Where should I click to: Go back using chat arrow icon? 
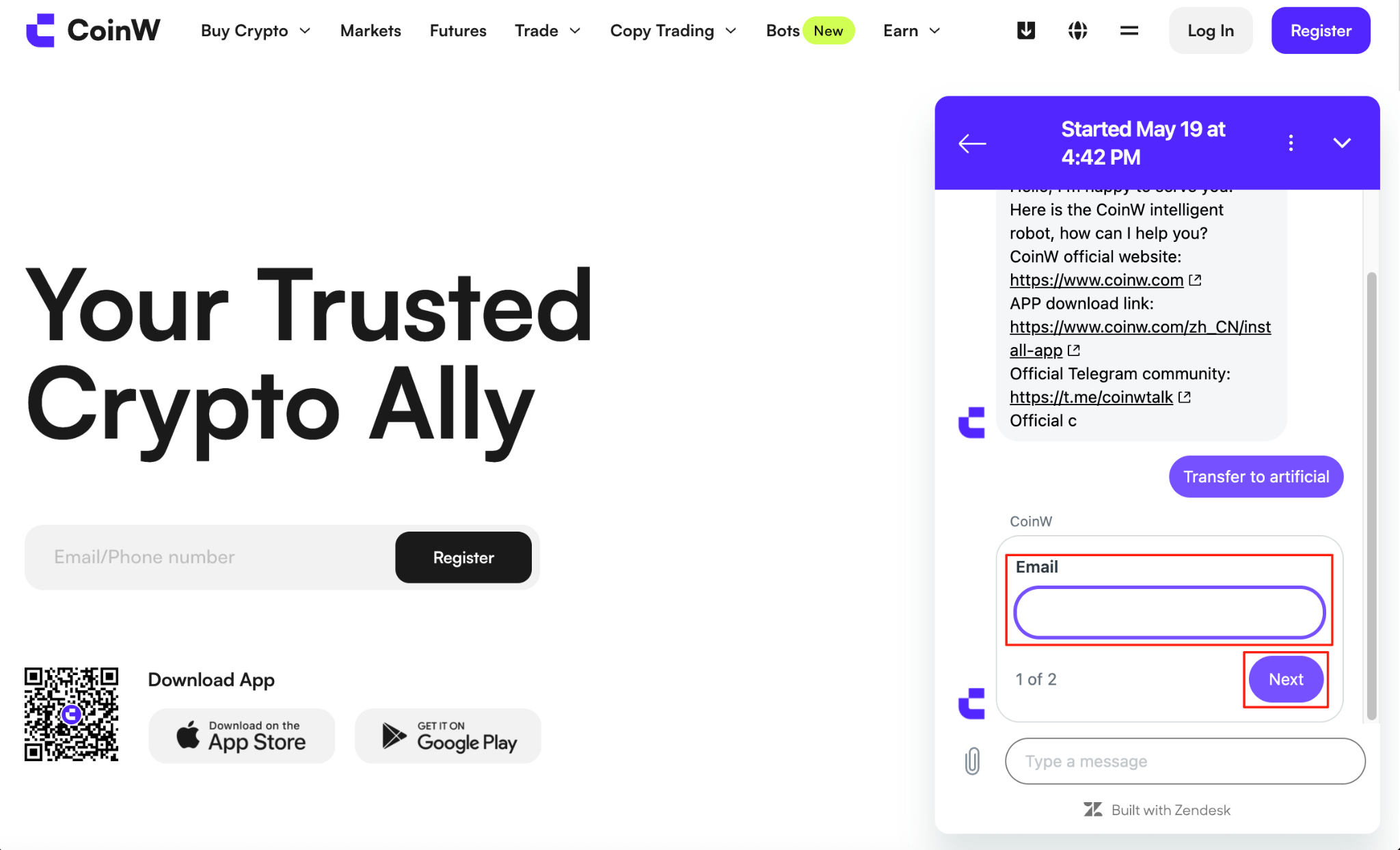pyautogui.click(x=972, y=143)
